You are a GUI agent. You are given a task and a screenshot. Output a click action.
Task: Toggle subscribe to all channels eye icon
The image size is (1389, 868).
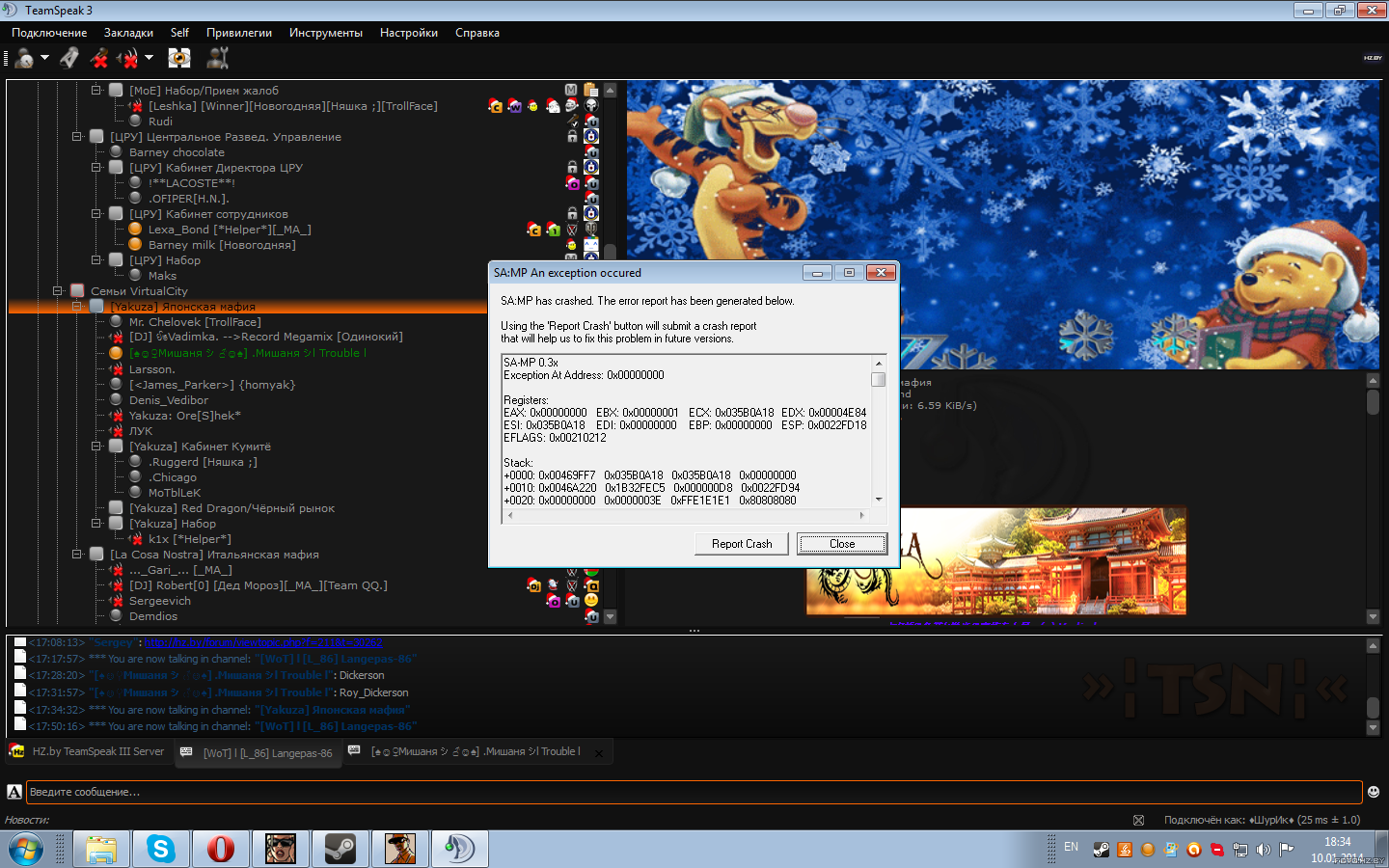pyautogui.click(x=179, y=59)
